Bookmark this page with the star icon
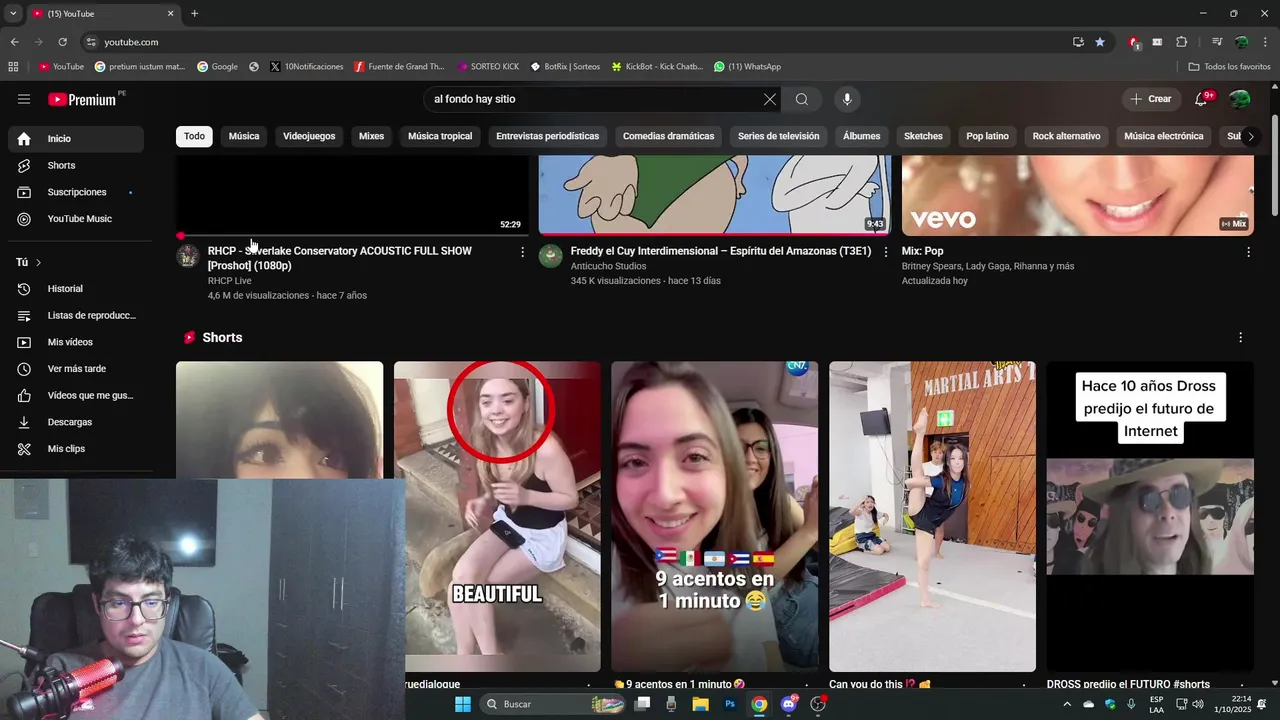 click(1100, 42)
